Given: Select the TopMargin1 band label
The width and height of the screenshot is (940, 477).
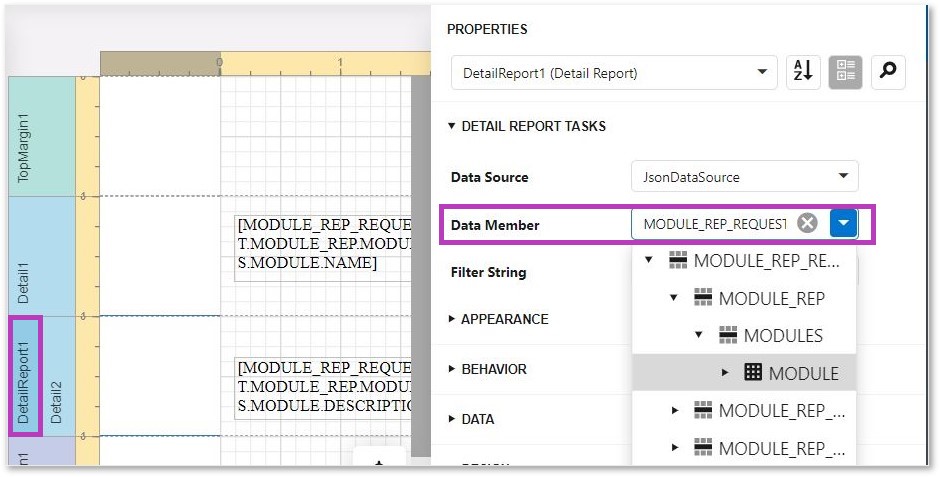Looking at the screenshot, I should point(24,148).
